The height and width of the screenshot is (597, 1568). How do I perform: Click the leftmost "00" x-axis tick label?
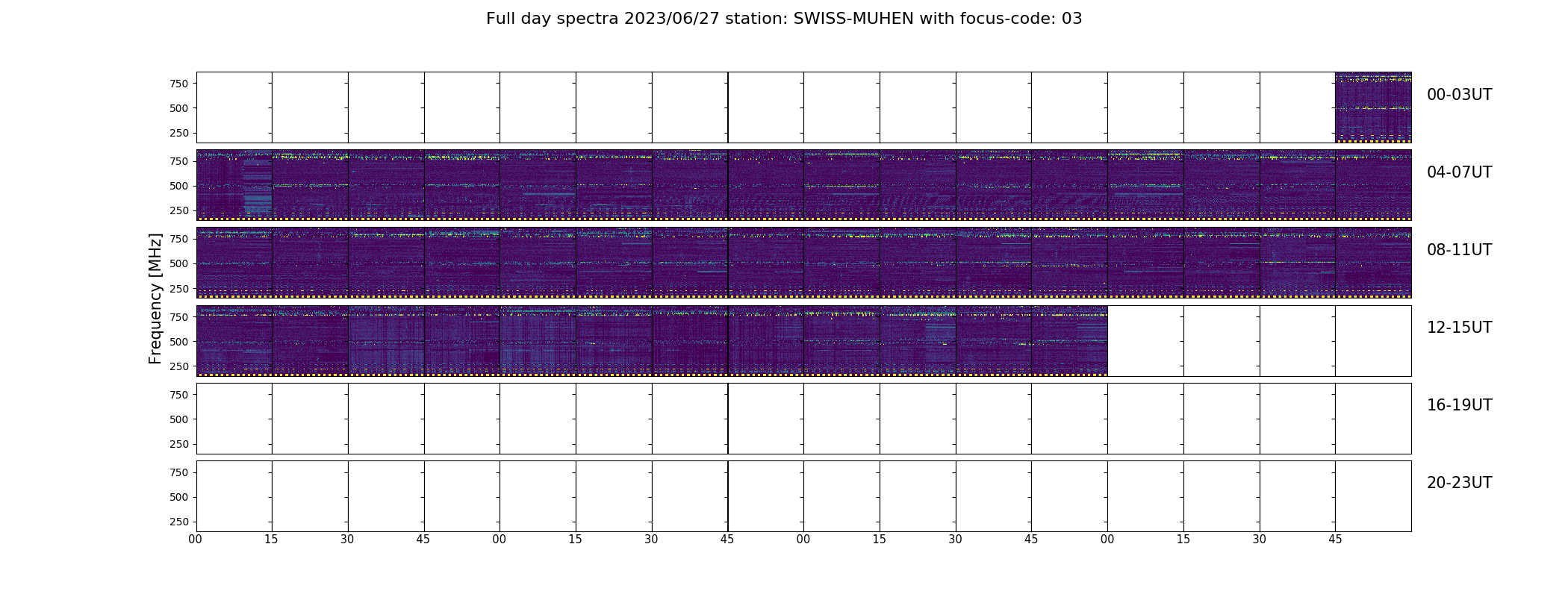point(196,540)
